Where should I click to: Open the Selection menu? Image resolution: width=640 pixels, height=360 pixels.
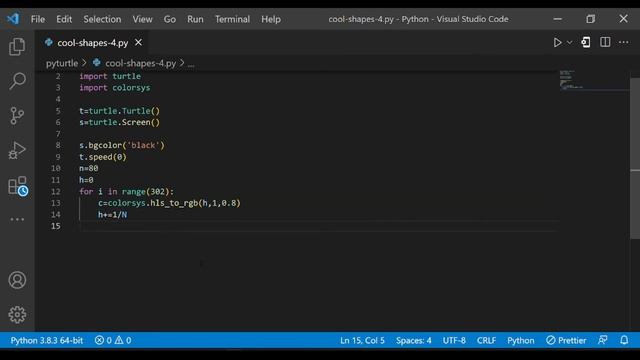point(102,19)
